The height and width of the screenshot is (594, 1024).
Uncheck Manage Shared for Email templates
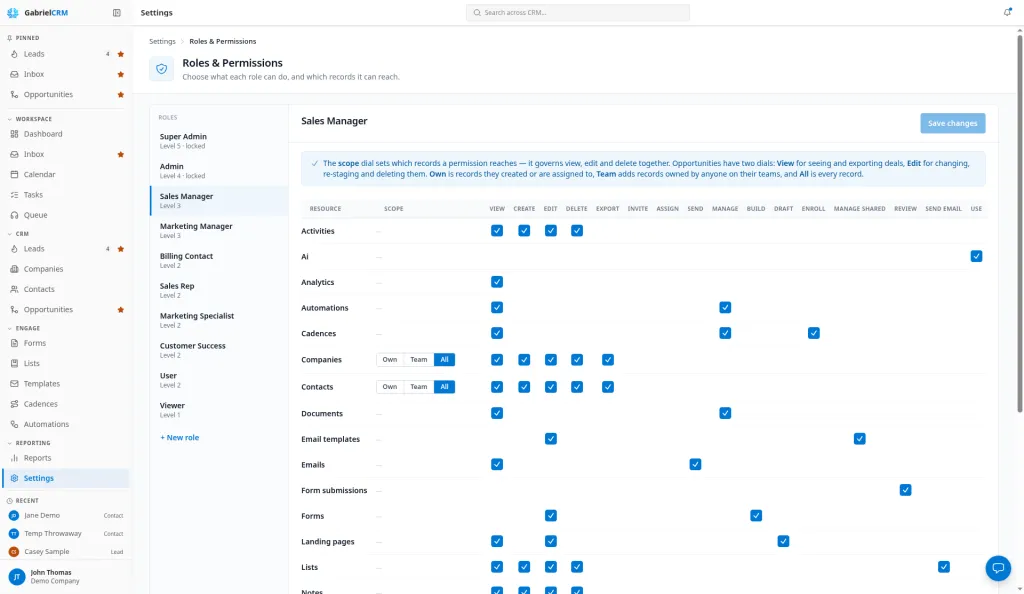click(x=859, y=439)
